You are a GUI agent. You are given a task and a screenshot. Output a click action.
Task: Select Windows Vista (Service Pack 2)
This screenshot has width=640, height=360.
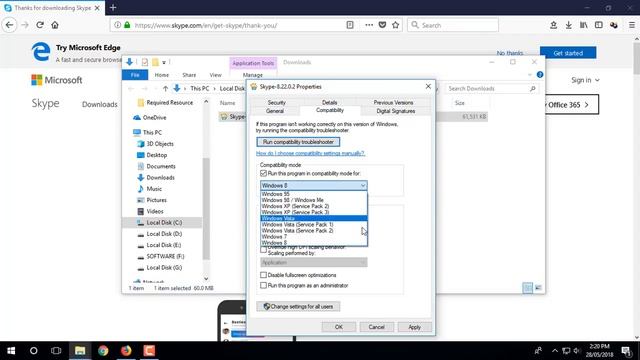[x=313, y=231]
